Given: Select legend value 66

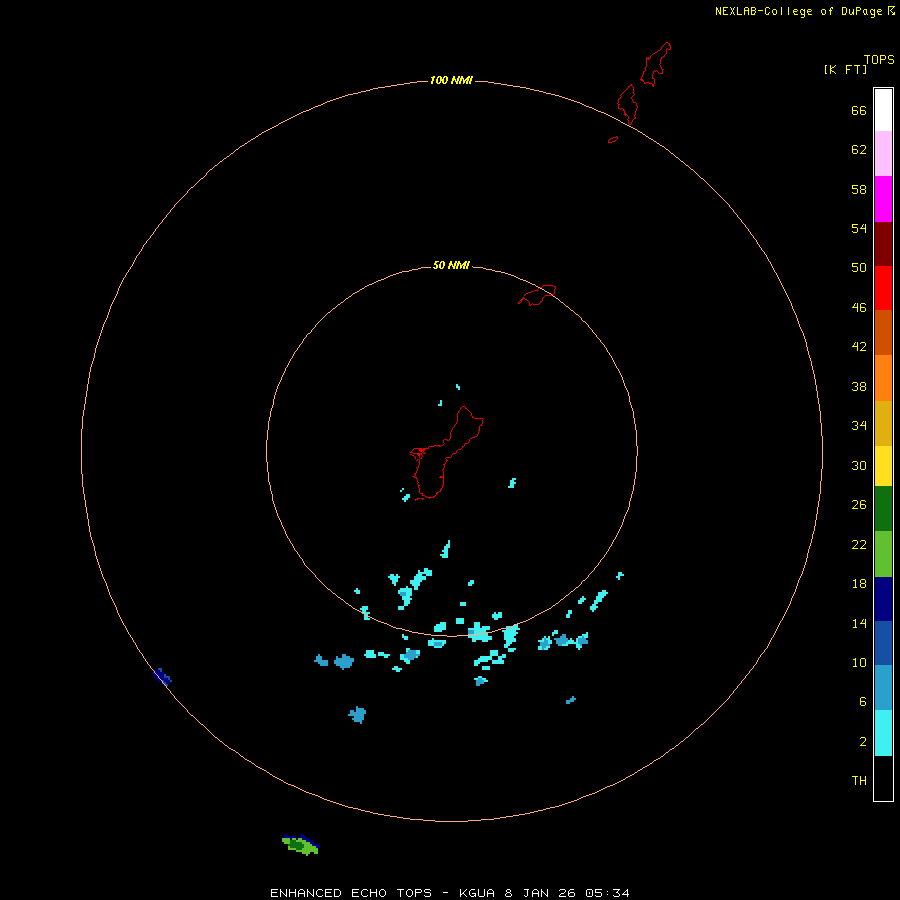Looking at the screenshot, I should pos(859,111).
